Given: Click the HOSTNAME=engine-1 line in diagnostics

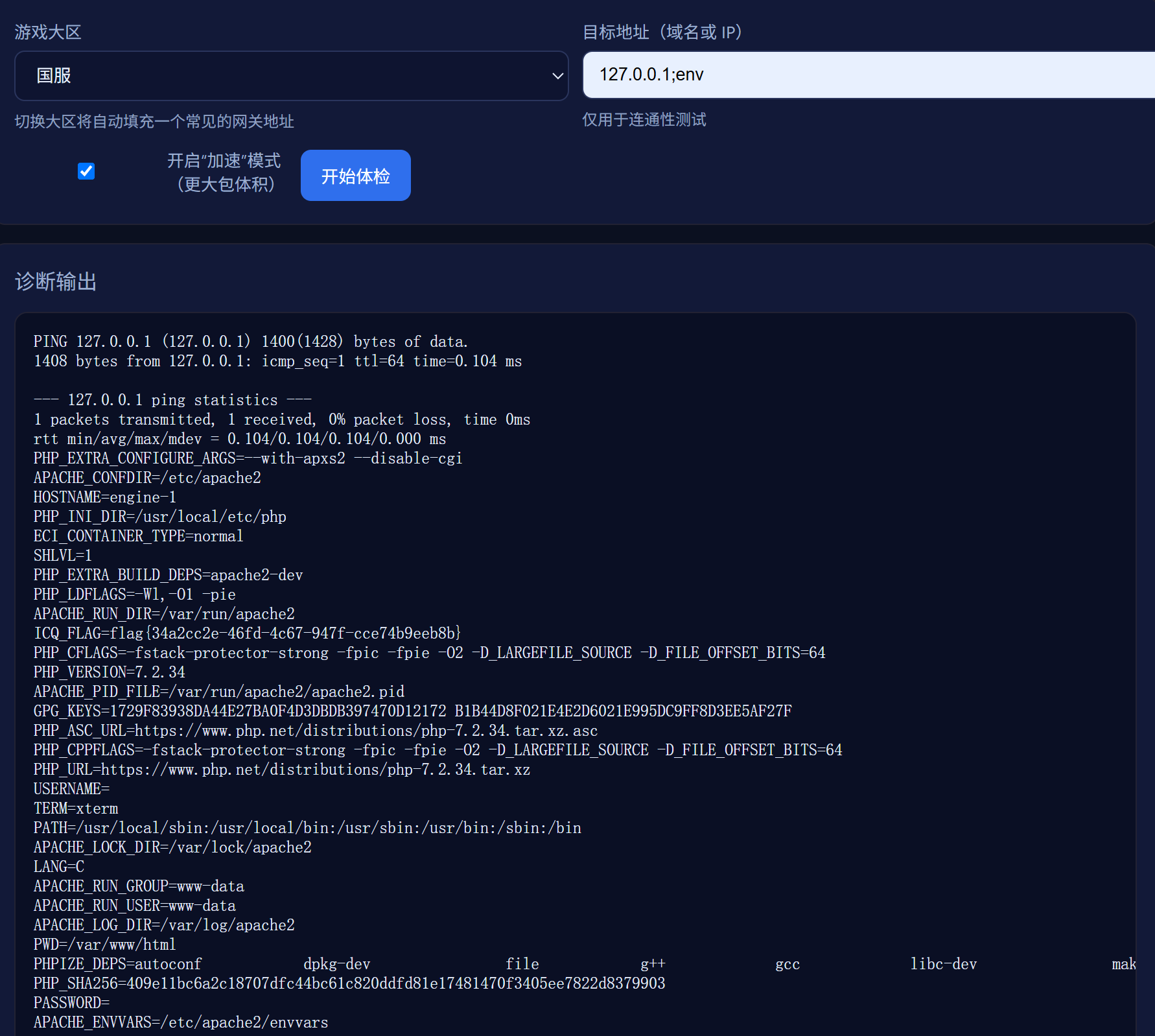Looking at the screenshot, I should coord(104,497).
